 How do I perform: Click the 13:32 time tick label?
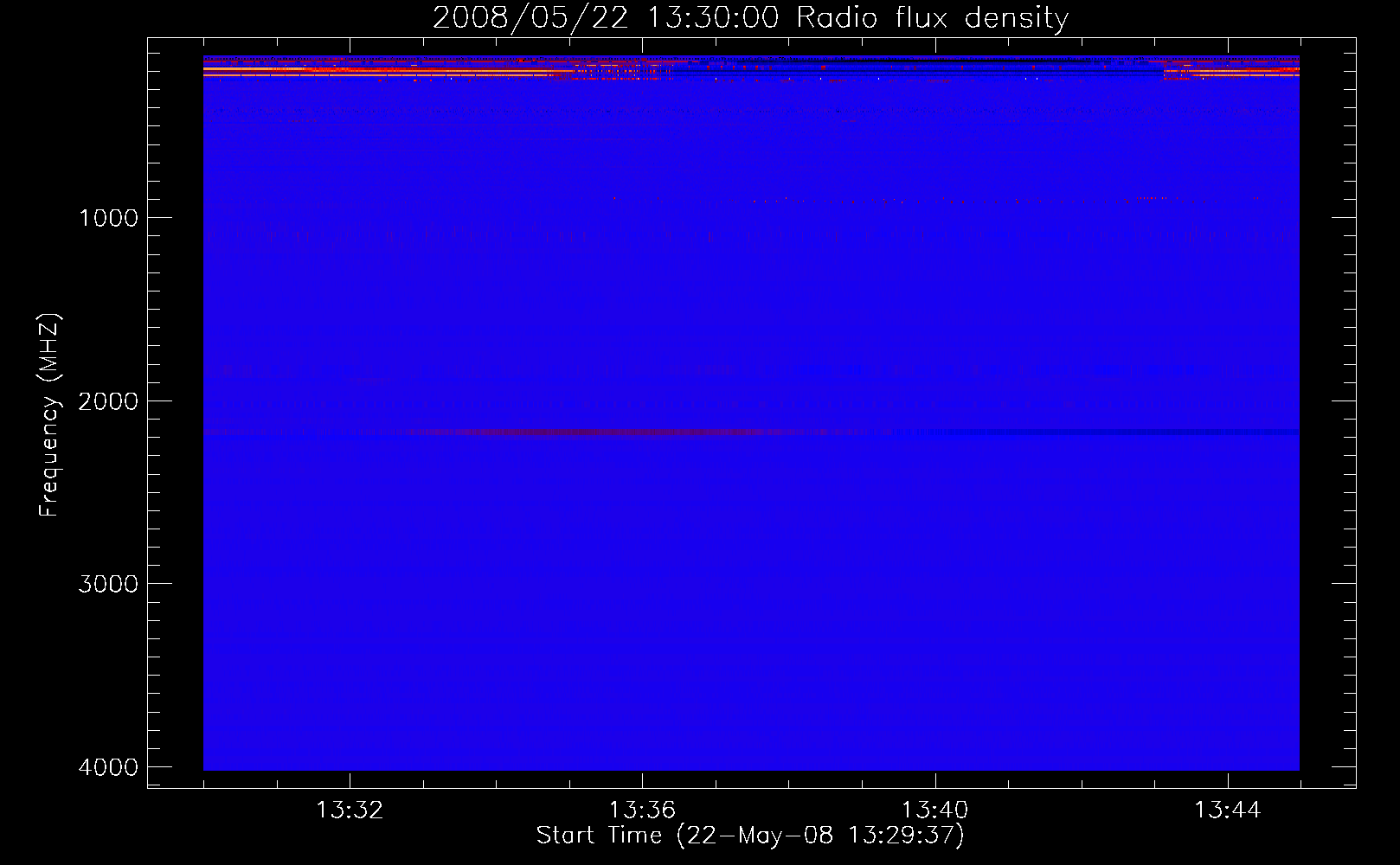point(350,811)
